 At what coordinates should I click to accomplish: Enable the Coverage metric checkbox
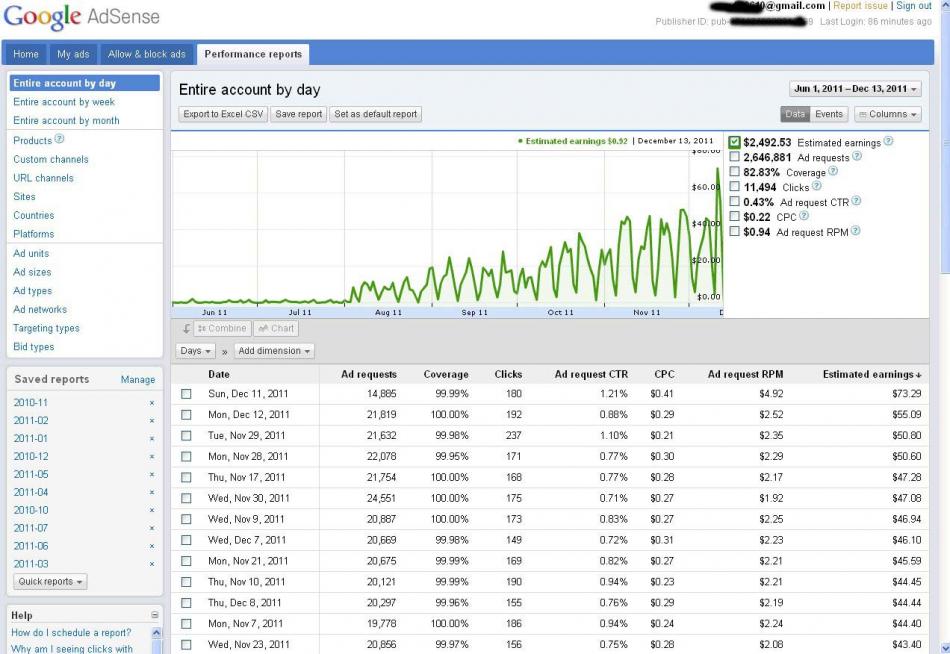734,172
